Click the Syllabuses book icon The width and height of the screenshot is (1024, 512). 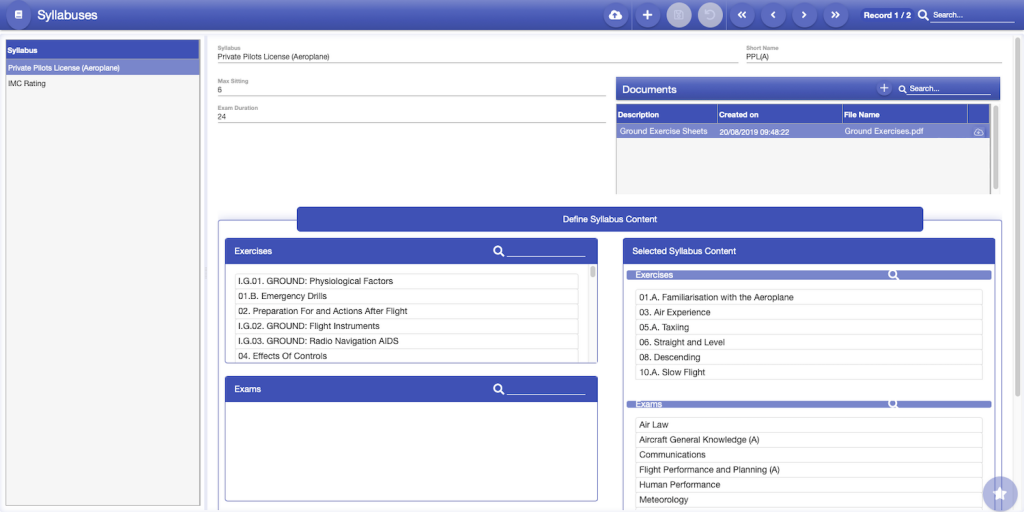[18, 15]
